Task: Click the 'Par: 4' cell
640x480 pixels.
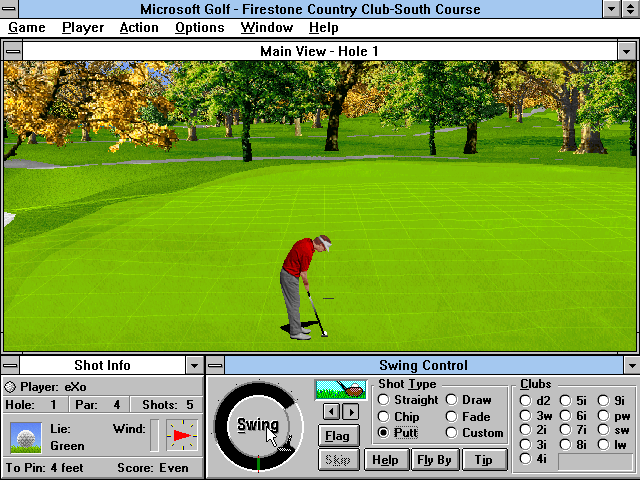Action: pyautogui.click(x=97, y=404)
